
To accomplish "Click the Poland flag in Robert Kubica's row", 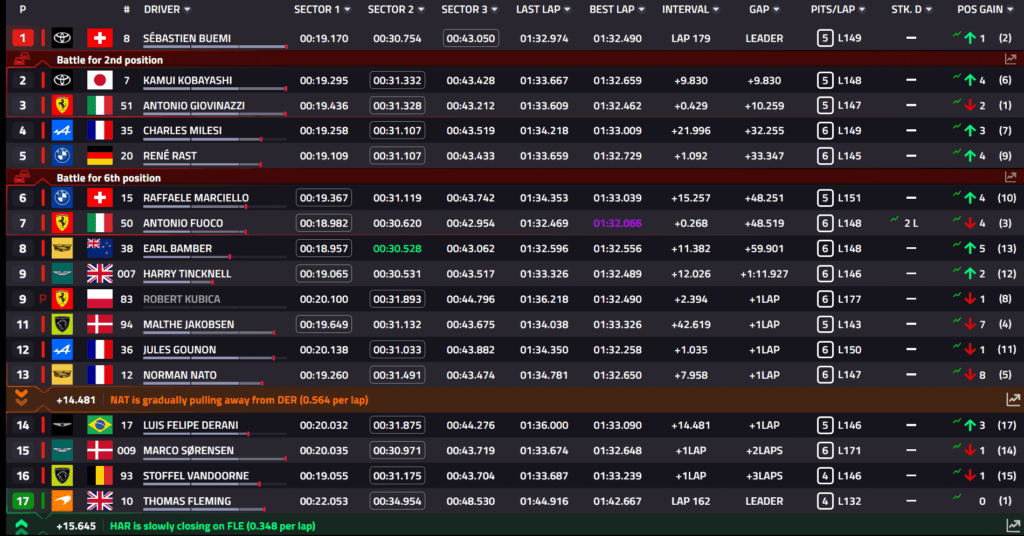I will [100, 299].
